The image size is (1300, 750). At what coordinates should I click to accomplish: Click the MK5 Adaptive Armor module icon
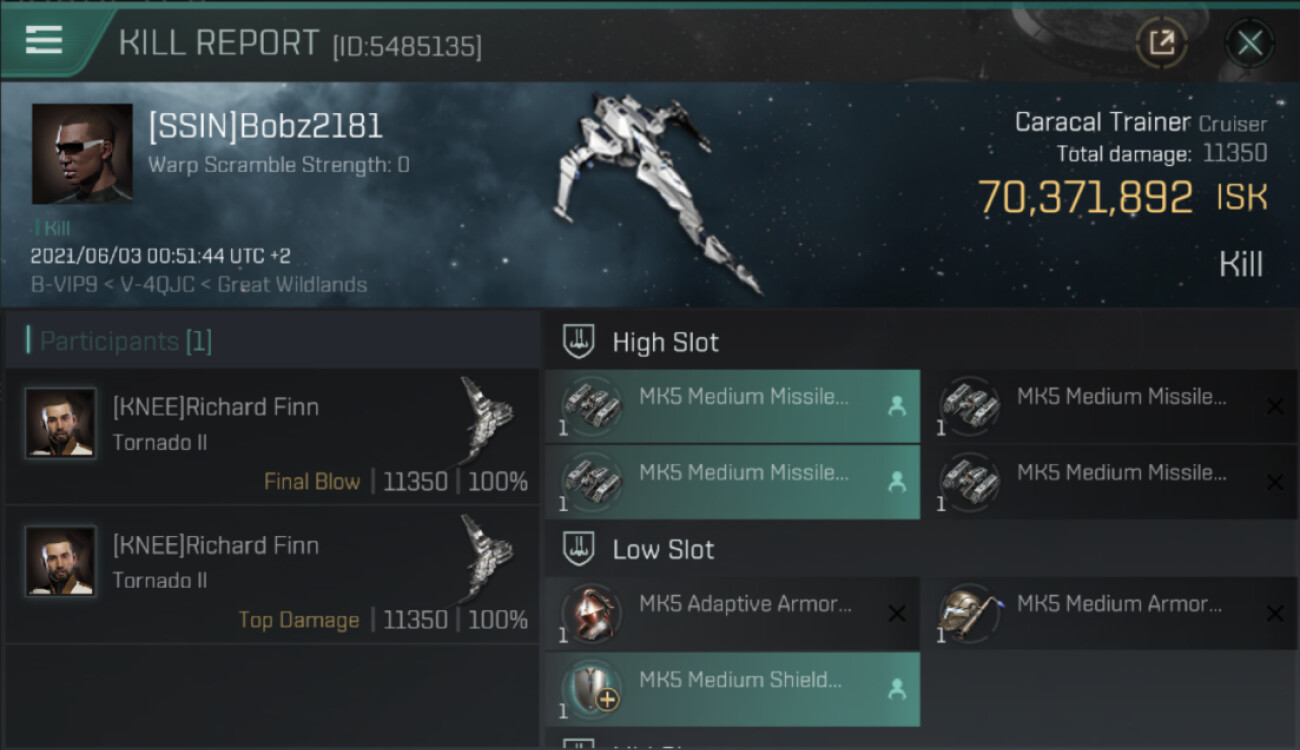(x=591, y=613)
